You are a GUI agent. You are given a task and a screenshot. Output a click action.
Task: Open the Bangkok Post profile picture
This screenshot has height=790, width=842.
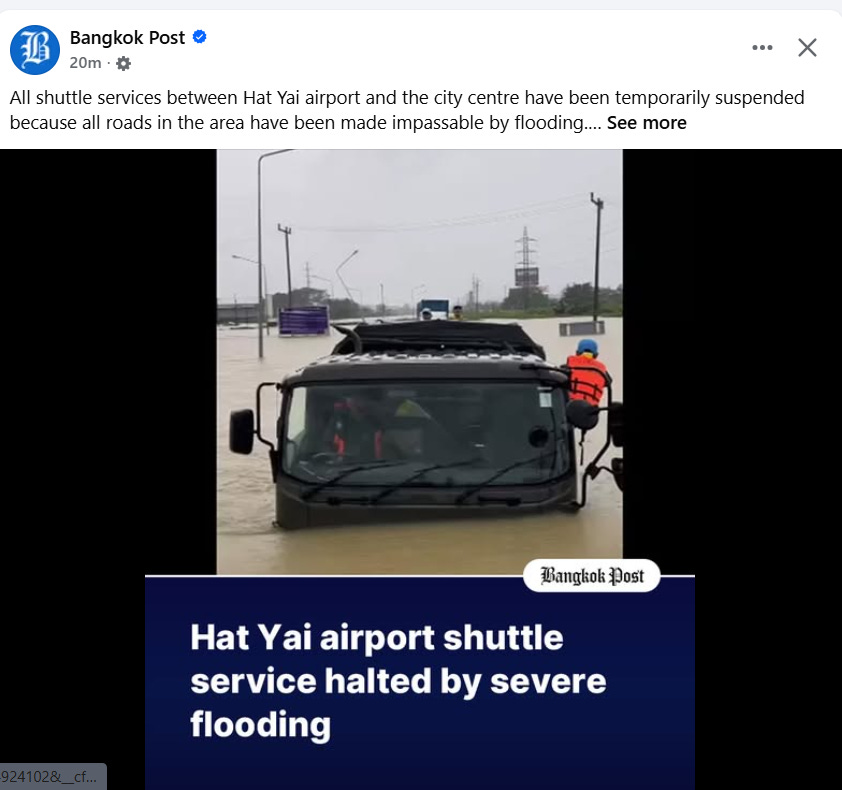click(x=35, y=49)
